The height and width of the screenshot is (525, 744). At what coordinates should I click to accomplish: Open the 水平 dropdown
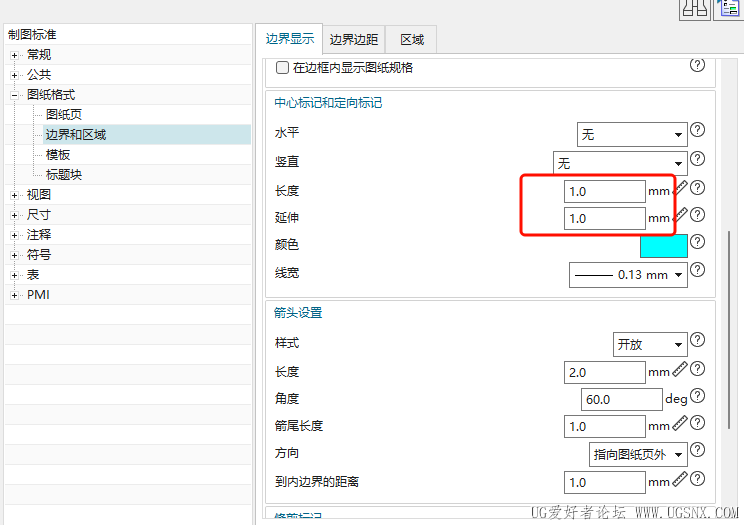click(x=632, y=134)
